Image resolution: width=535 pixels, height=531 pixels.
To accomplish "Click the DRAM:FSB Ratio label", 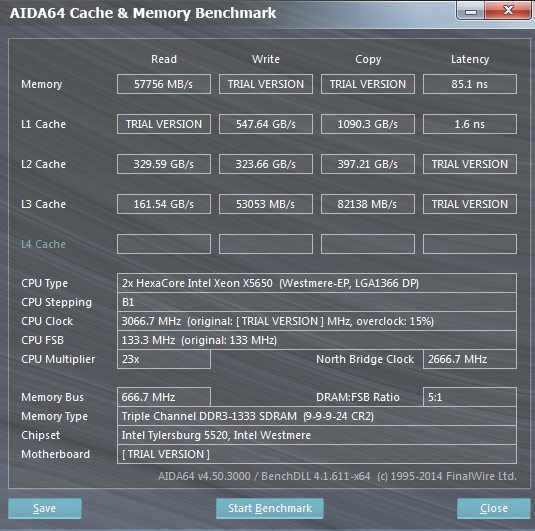I will (x=358, y=397).
